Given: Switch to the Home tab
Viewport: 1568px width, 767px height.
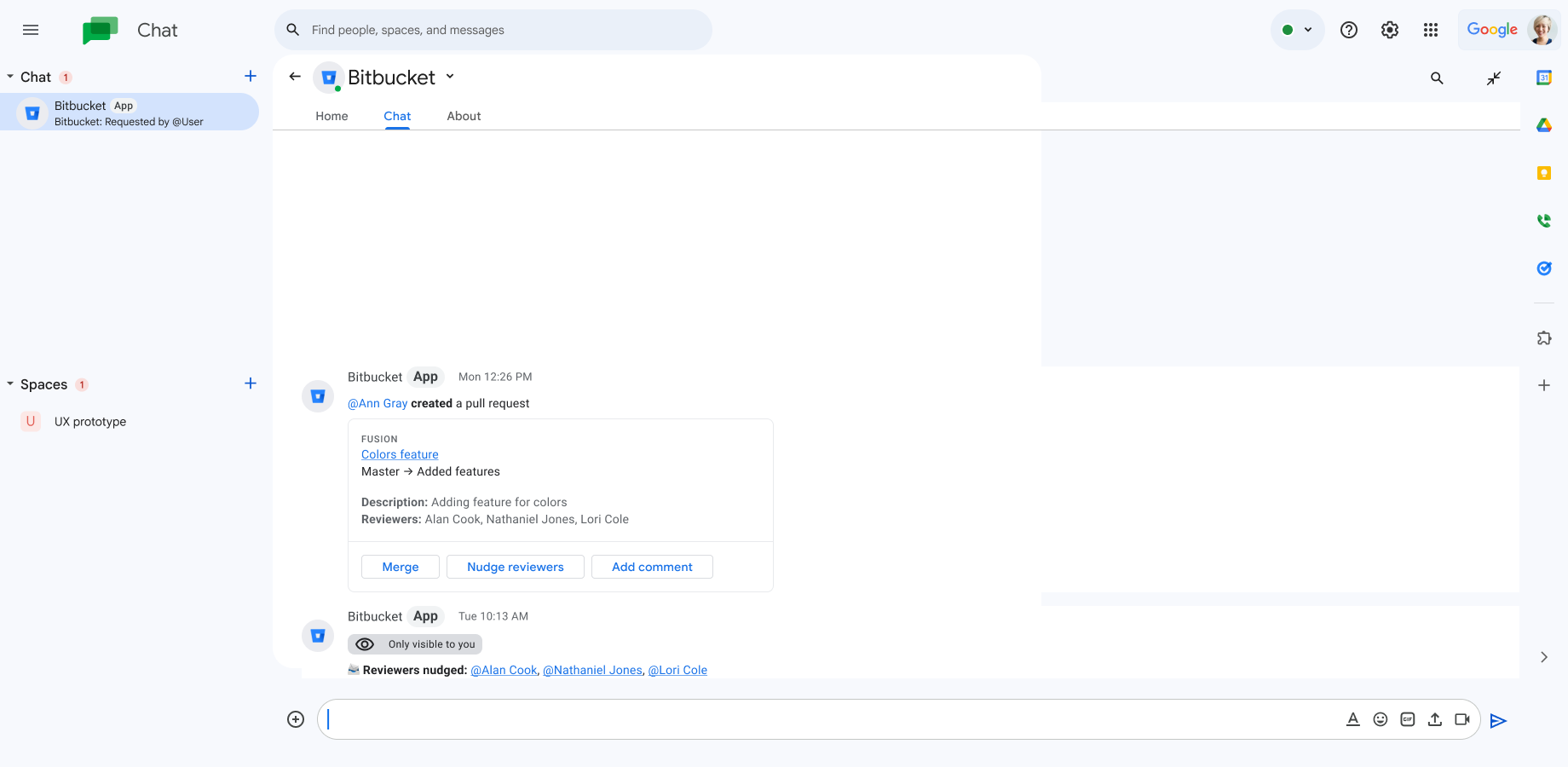Looking at the screenshot, I should (x=331, y=116).
